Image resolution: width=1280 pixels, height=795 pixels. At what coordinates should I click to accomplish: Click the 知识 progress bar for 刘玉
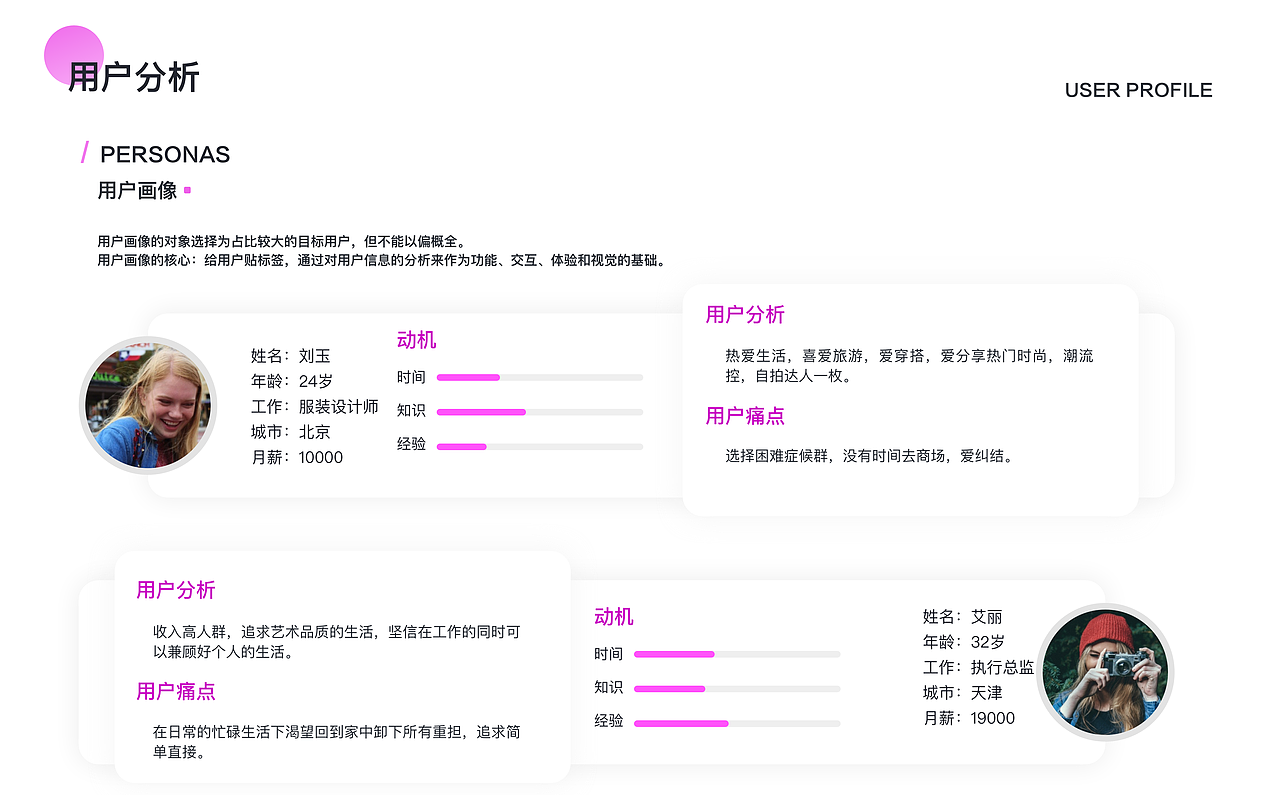point(540,412)
